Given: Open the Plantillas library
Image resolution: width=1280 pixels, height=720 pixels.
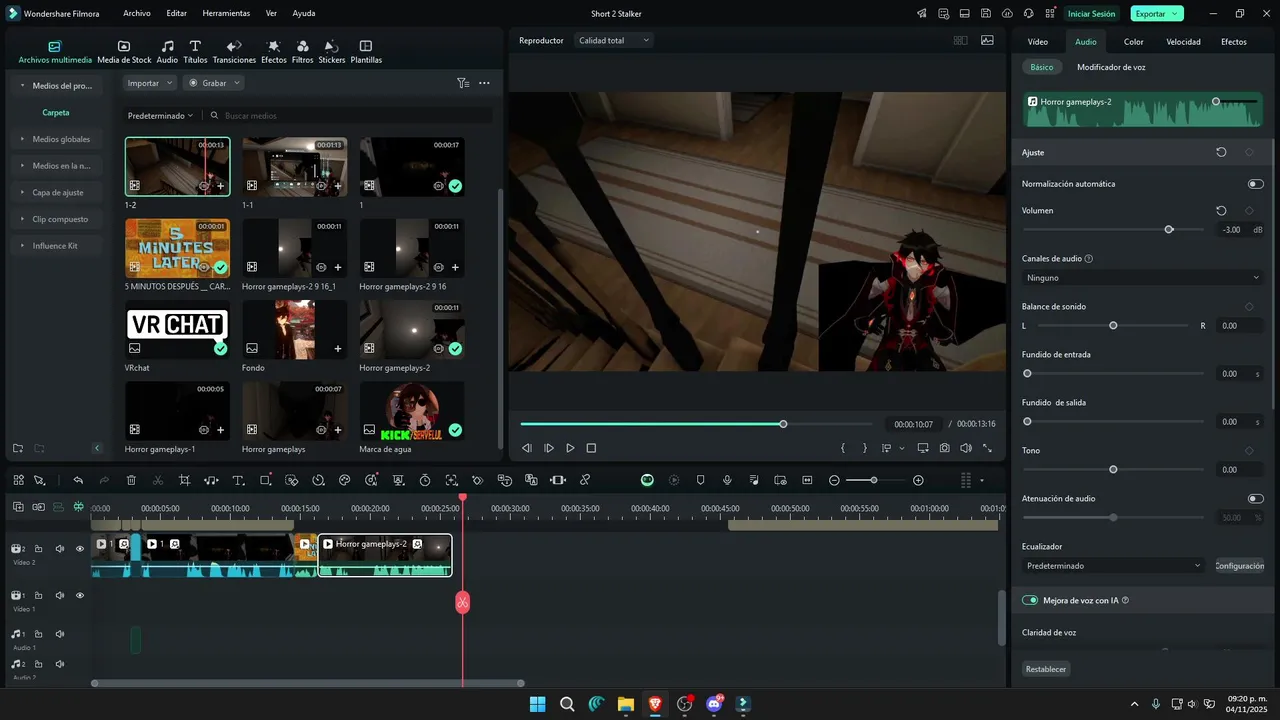Looking at the screenshot, I should [366, 52].
